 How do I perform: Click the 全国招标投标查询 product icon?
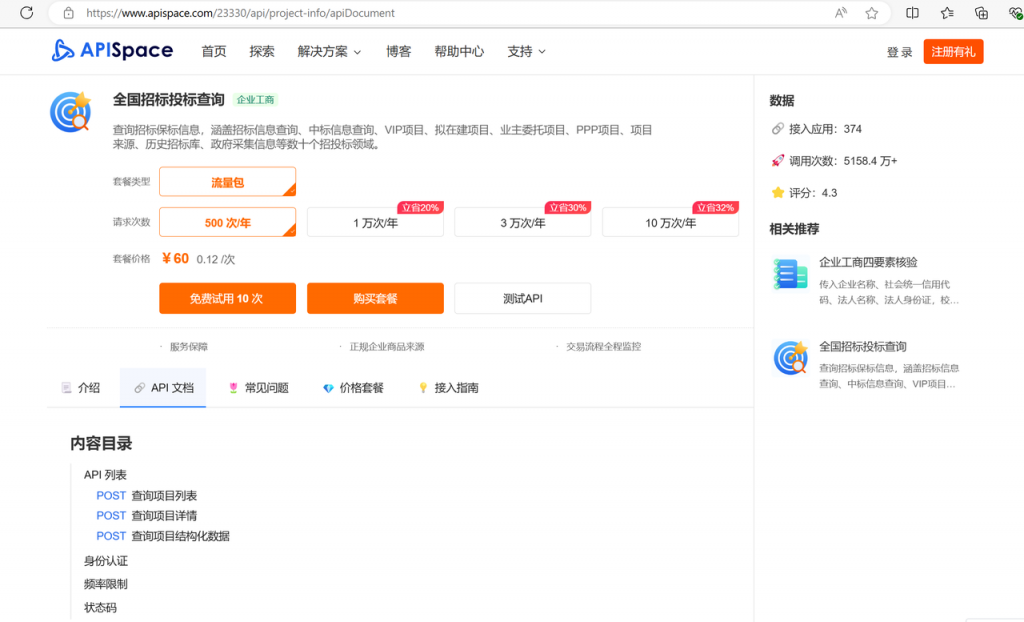click(x=71, y=112)
